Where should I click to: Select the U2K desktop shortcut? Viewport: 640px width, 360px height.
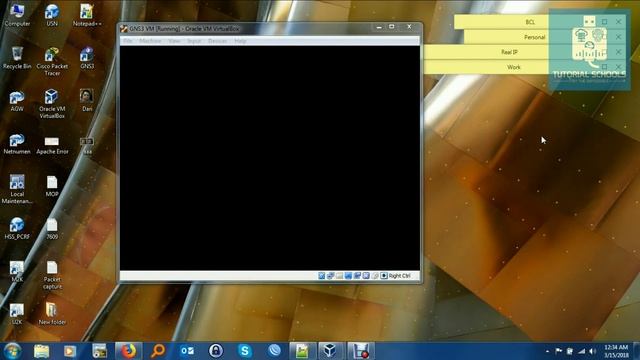click(x=17, y=314)
